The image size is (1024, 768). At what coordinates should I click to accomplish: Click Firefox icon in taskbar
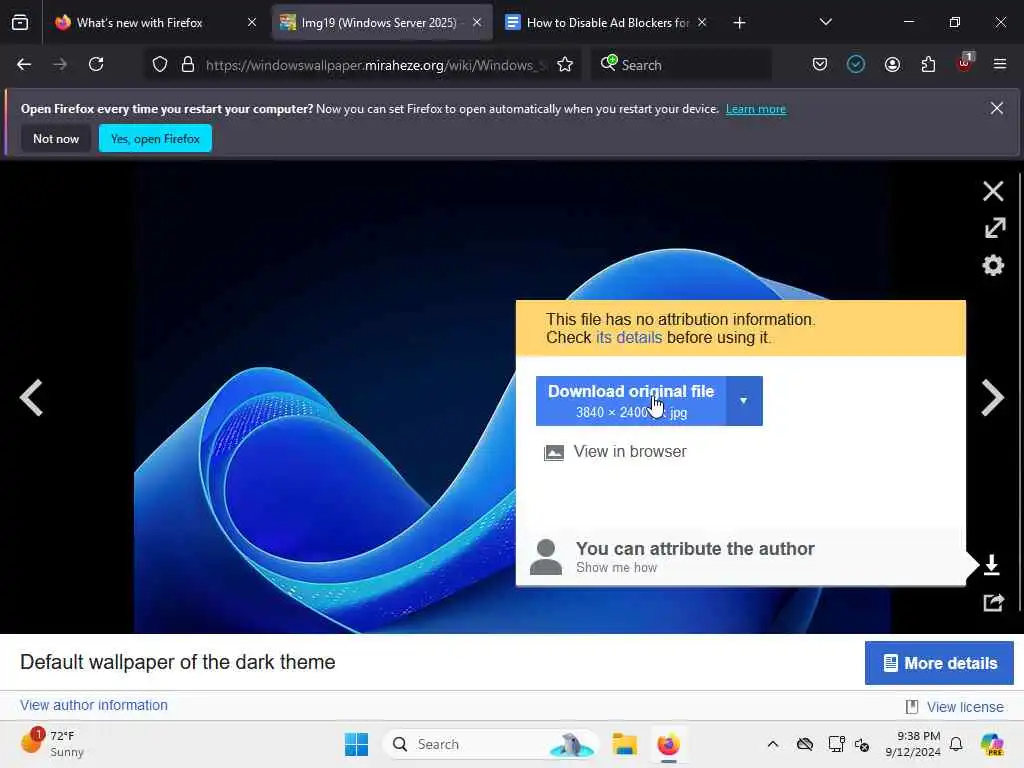pos(669,744)
